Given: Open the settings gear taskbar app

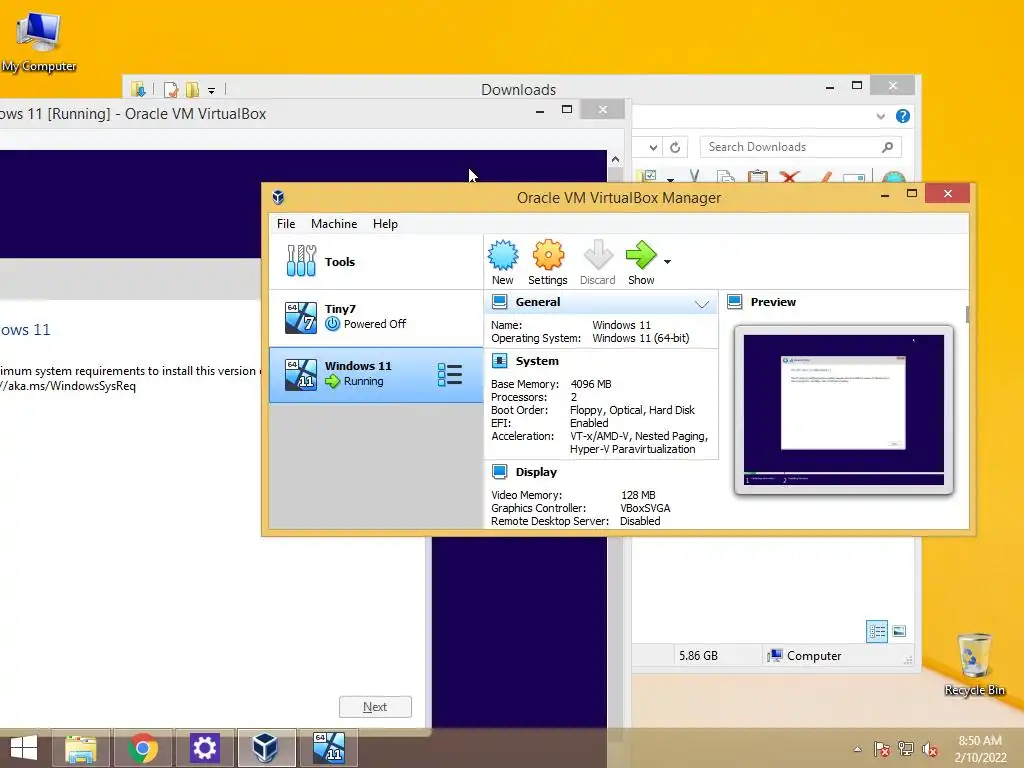Looking at the screenshot, I should tap(204, 748).
